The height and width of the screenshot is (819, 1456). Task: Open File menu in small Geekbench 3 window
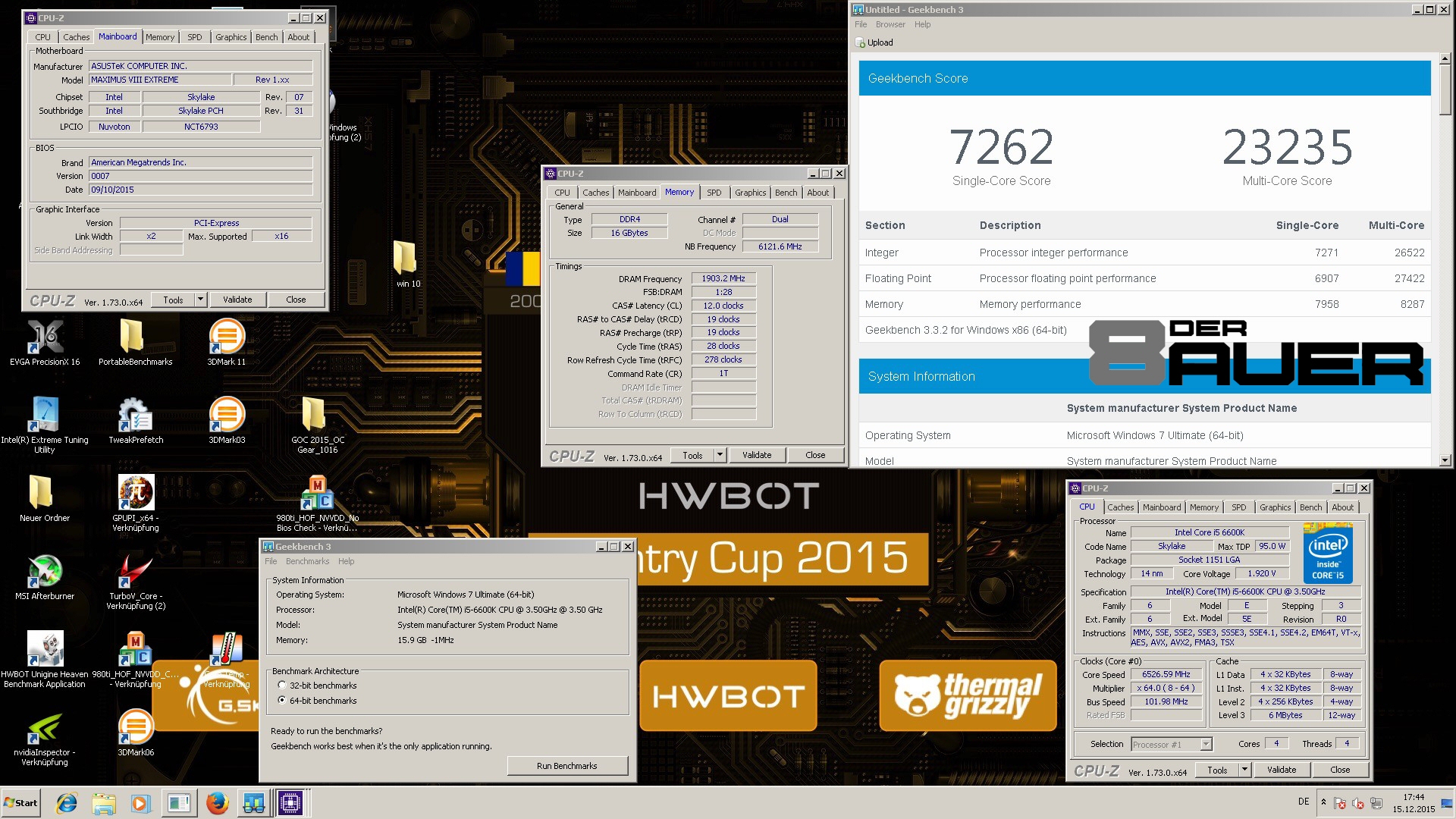point(271,561)
